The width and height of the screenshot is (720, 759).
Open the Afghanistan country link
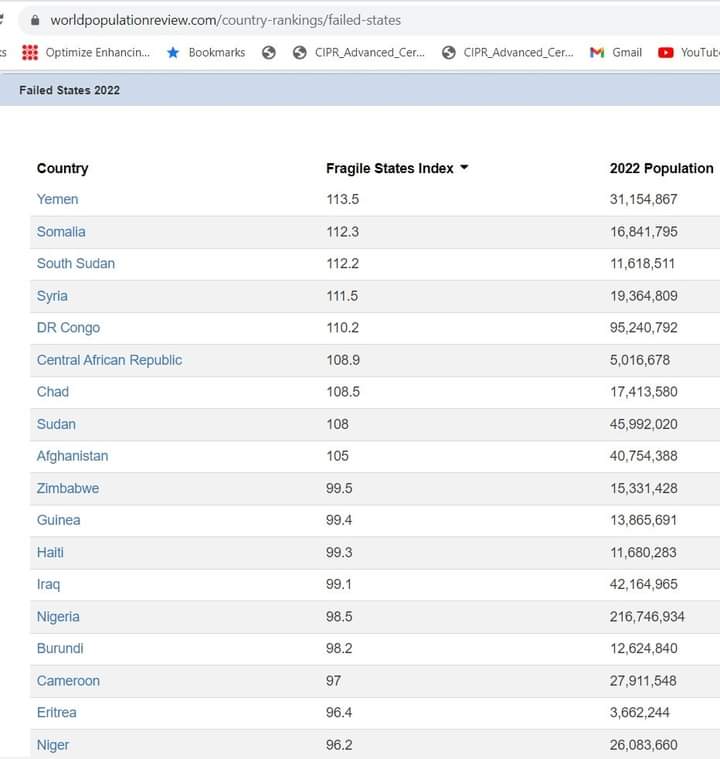(72, 456)
